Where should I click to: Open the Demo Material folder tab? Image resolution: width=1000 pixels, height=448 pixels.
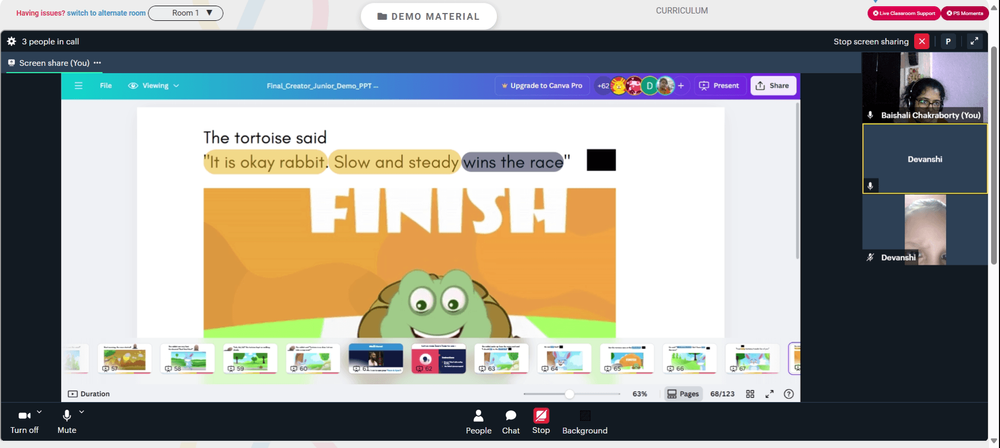pos(429,17)
